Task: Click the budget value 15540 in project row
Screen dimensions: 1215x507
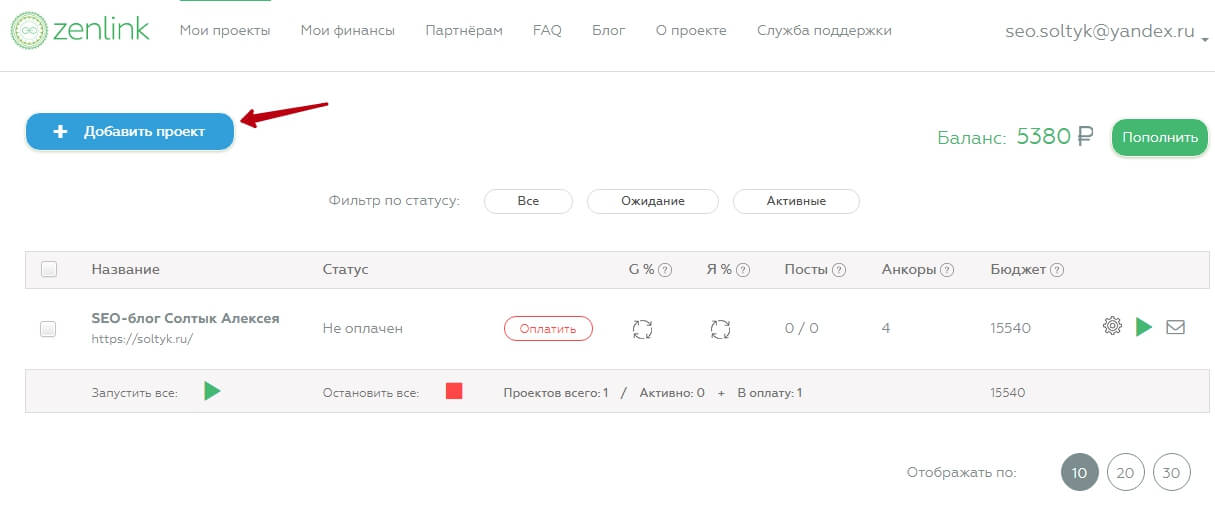Action: coord(1010,328)
